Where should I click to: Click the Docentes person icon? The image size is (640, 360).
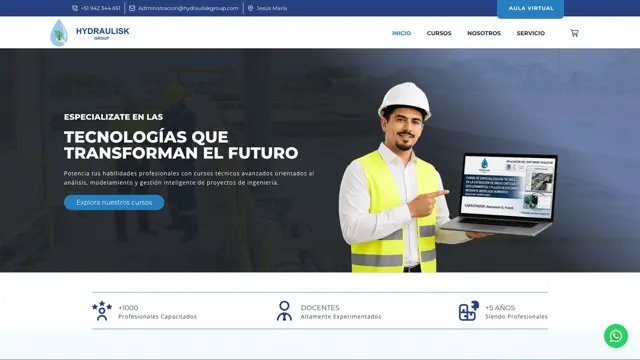click(284, 311)
